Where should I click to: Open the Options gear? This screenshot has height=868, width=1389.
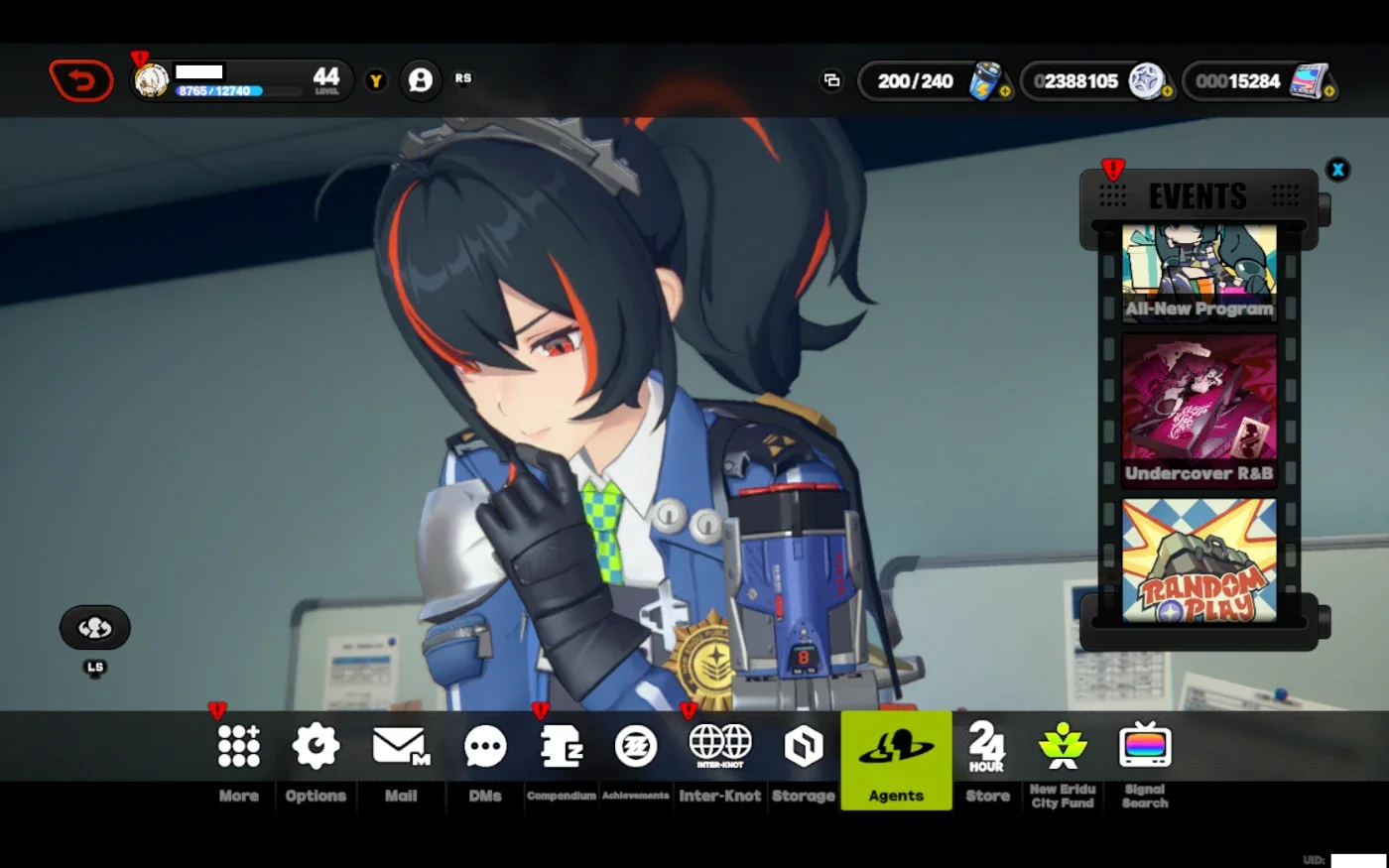coord(316,746)
